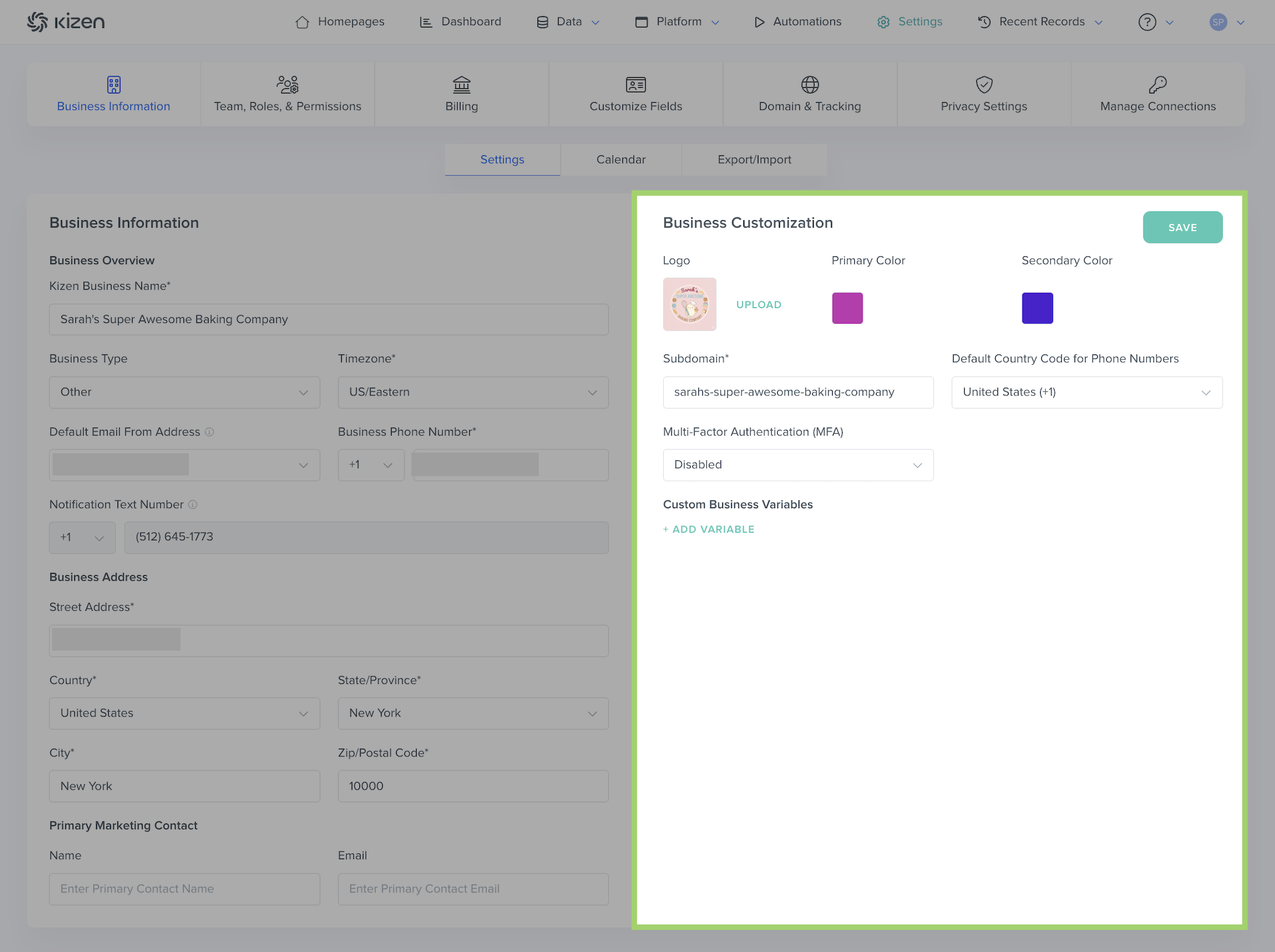Expand the Multi-Factor Authentication dropdown
This screenshot has height=952, width=1275.
[x=798, y=465]
